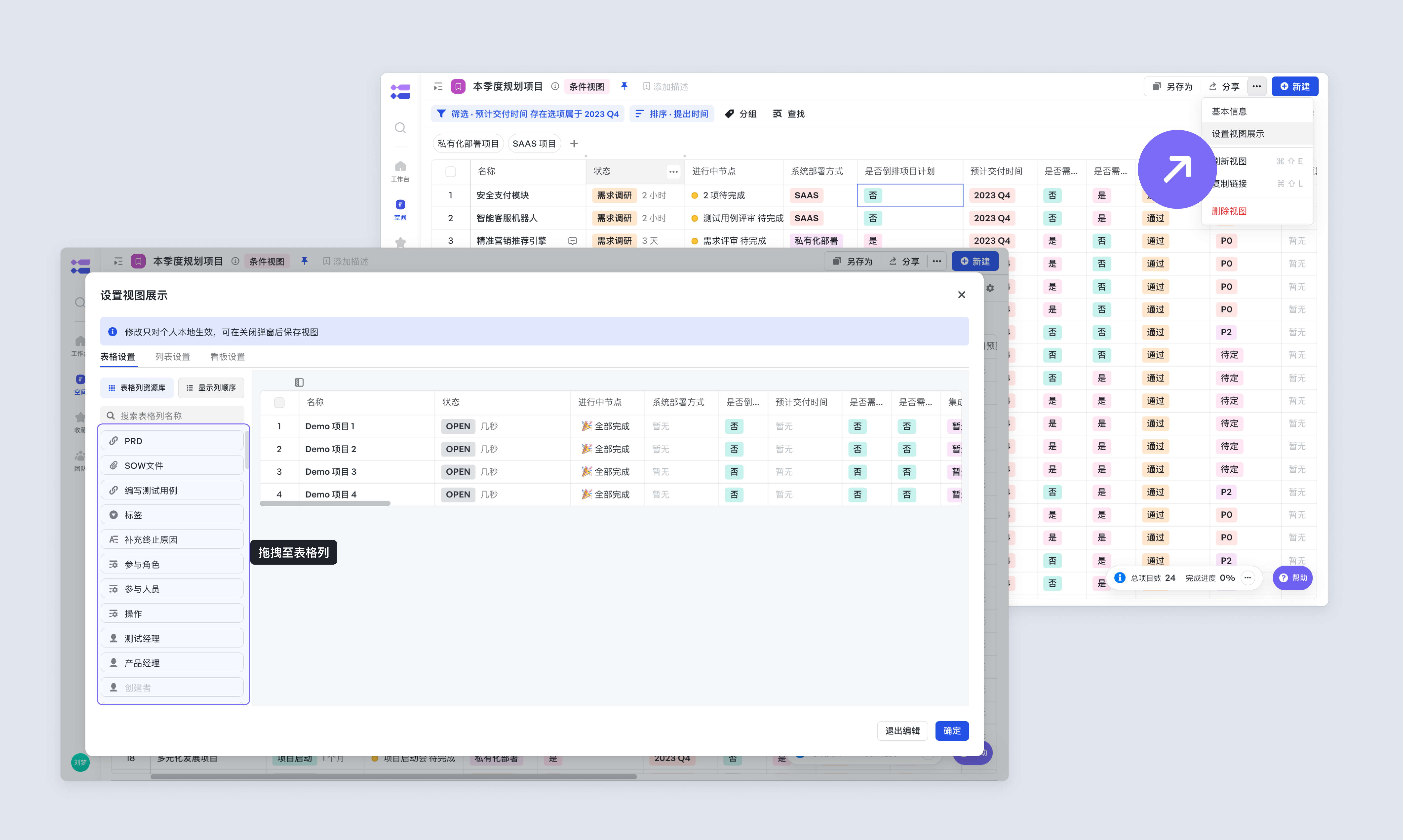Switch to the SAAS 项目 view tab
This screenshot has width=1403, height=840.
[534, 144]
